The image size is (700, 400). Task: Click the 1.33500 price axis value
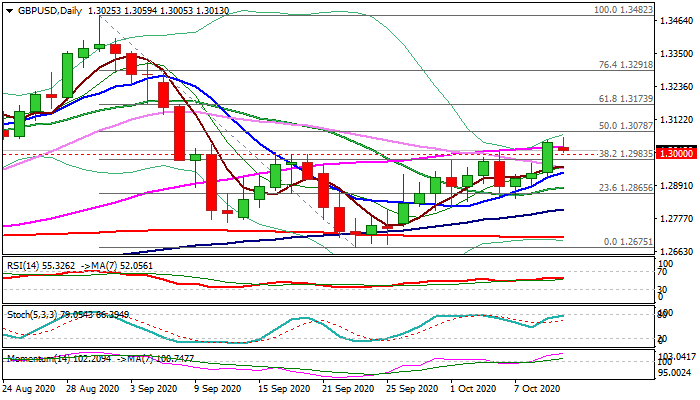676,54
